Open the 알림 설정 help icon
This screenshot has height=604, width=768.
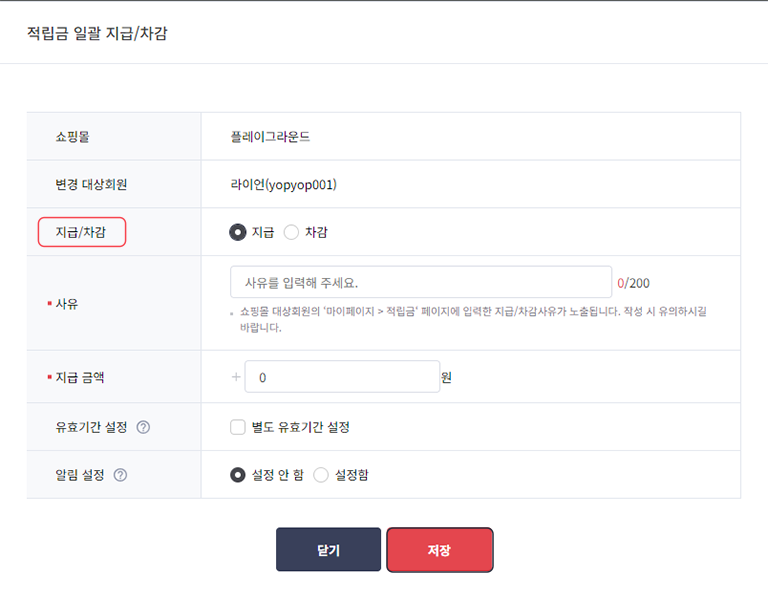coord(120,475)
